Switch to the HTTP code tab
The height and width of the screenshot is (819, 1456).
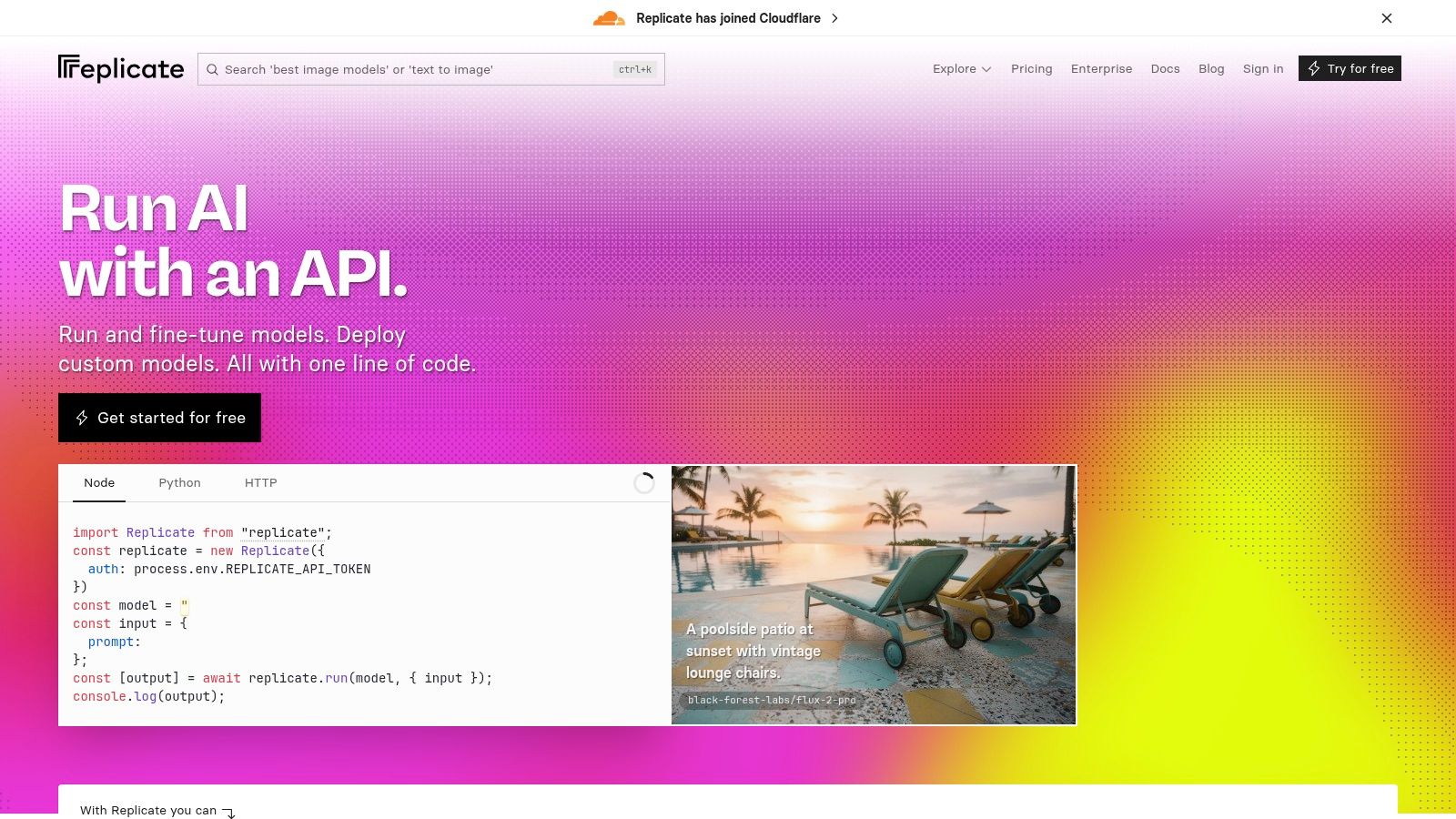pyautogui.click(x=260, y=483)
